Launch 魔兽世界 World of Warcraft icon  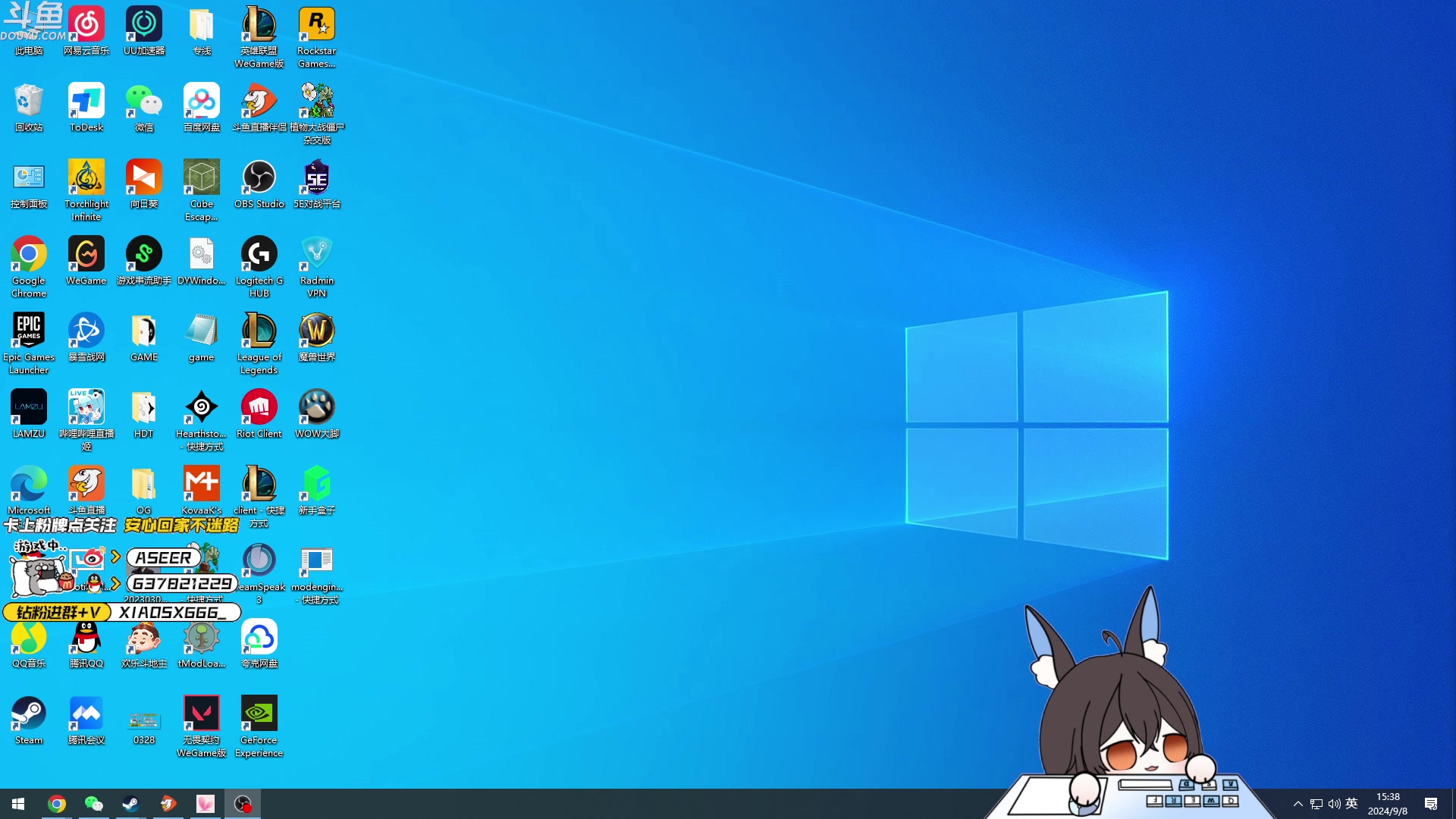coord(317,337)
